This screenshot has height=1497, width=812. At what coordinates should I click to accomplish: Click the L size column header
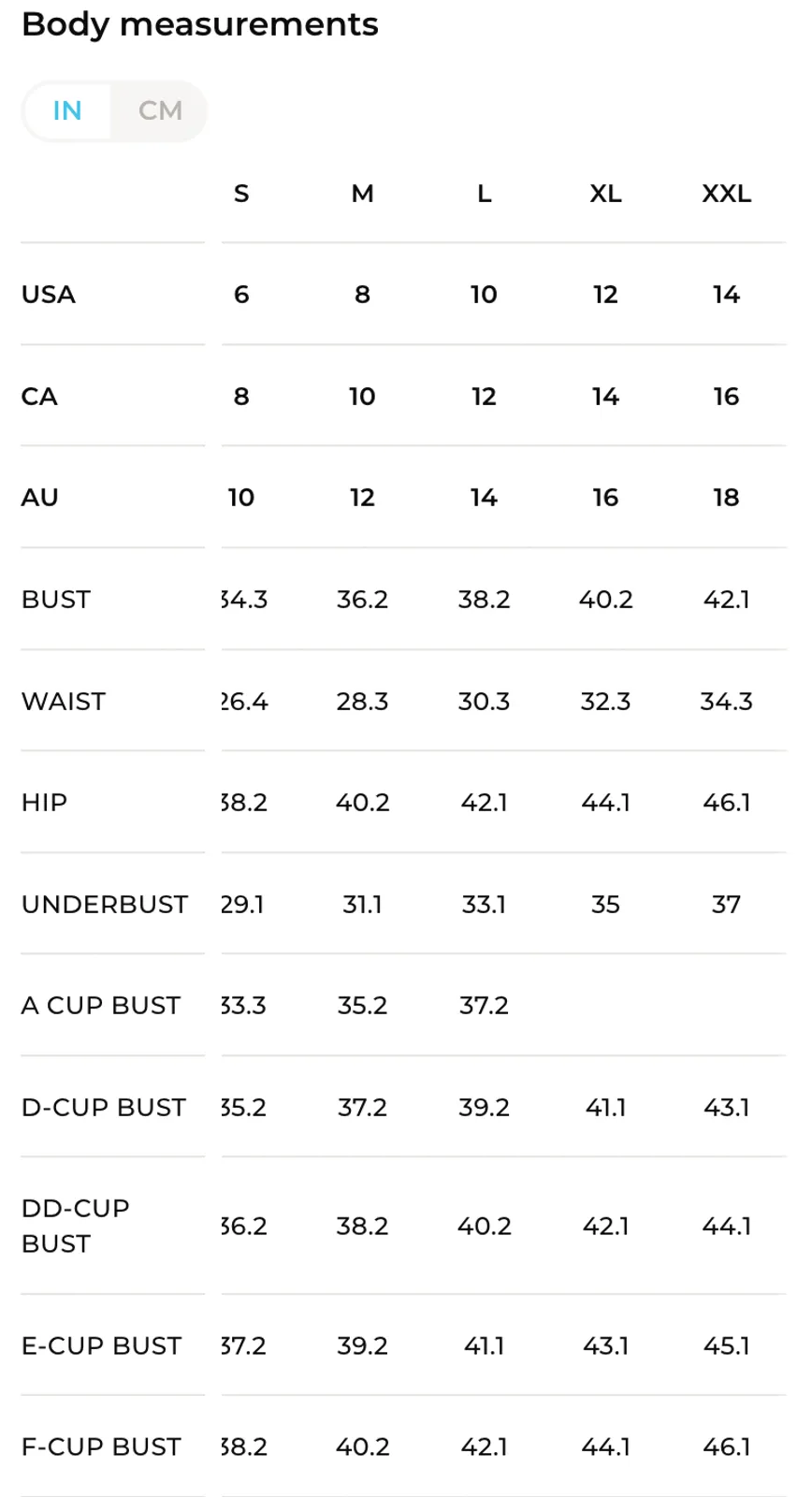point(484,194)
